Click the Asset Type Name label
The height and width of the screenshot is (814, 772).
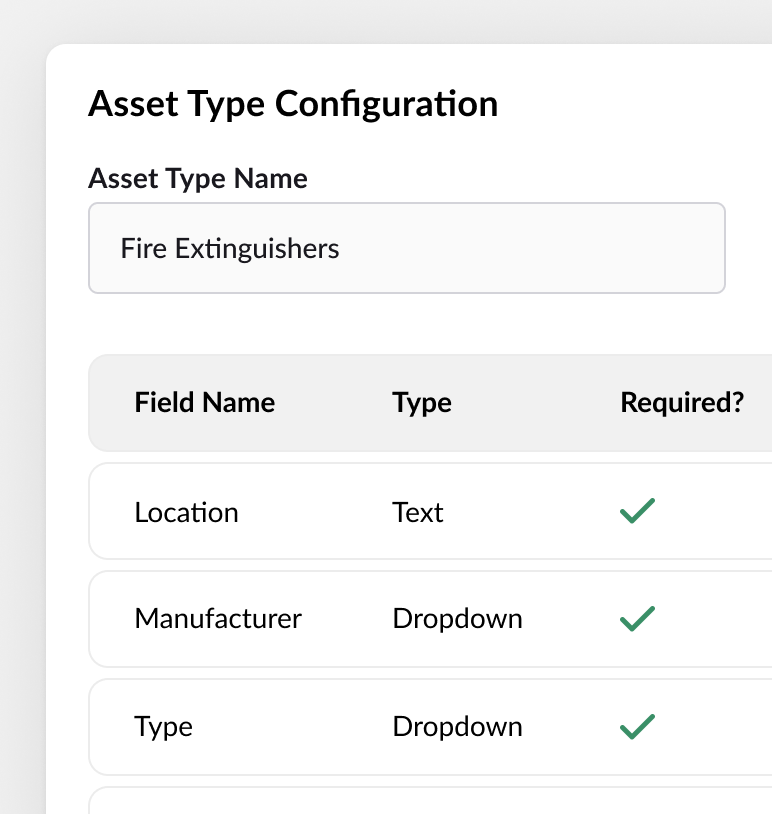pyautogui.click(x=198, y=178)
